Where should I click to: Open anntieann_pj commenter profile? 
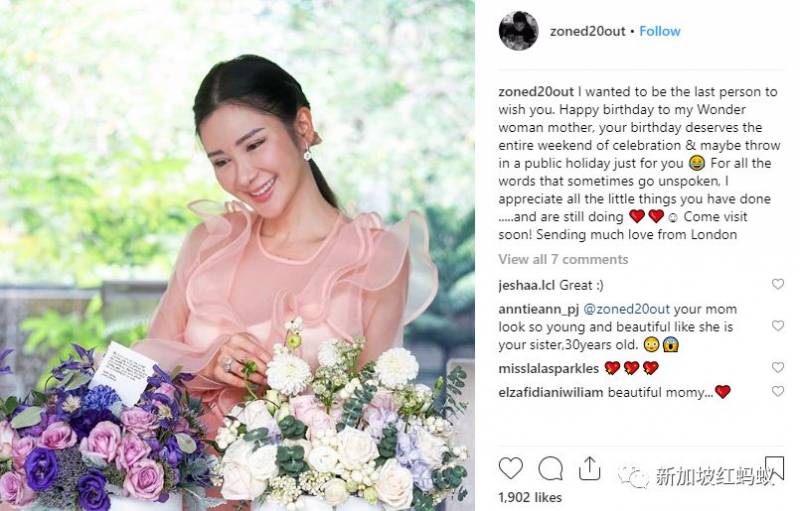pyautogui.click(x=539, y=310)
